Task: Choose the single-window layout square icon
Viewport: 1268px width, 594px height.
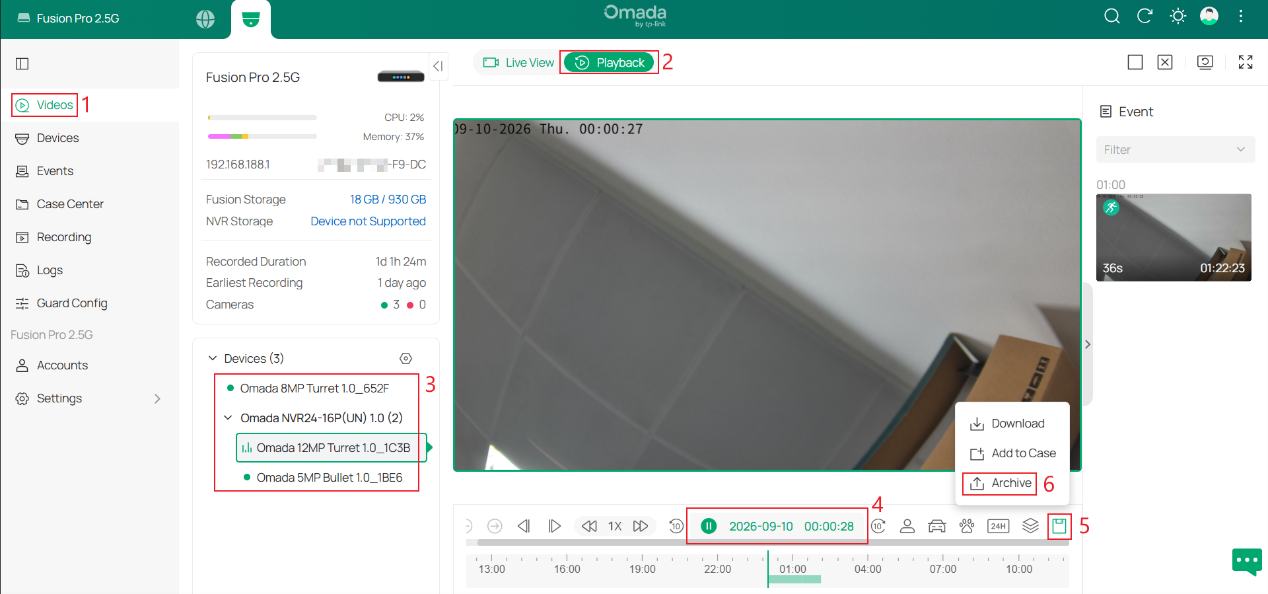Action: click(1135, 62)
